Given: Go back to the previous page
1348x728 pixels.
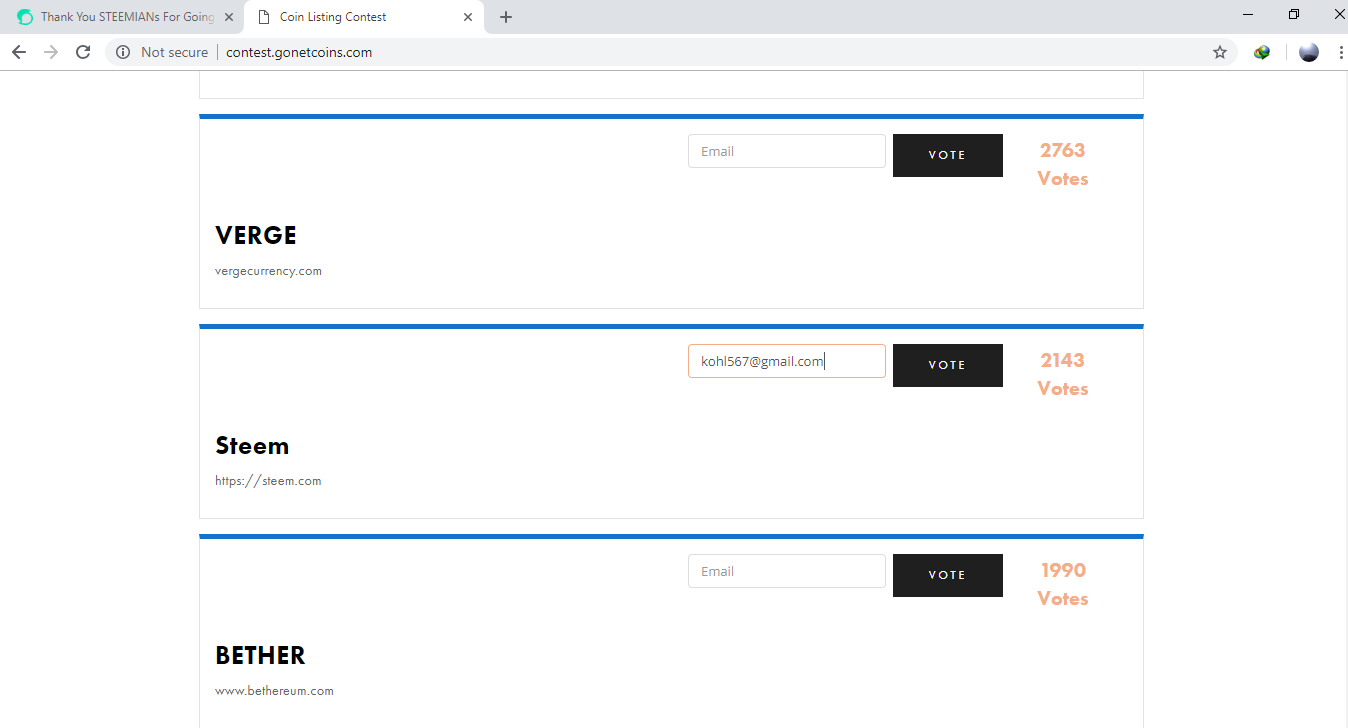Looking at the screenshot, I should click(19, 52).
